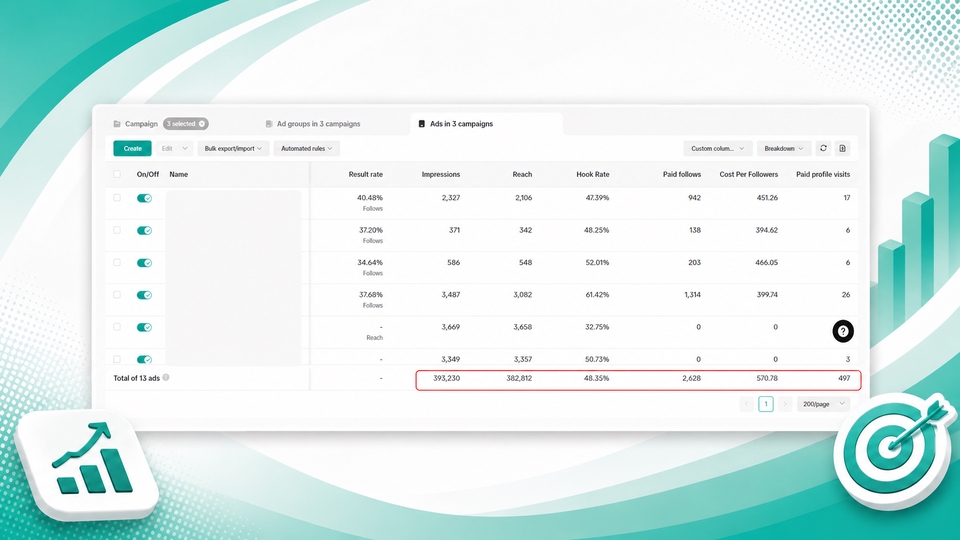This screenshot has width=960, height=540.
Task: Toggle off the ad with 40.48% result rate
Action: point(144,198)
